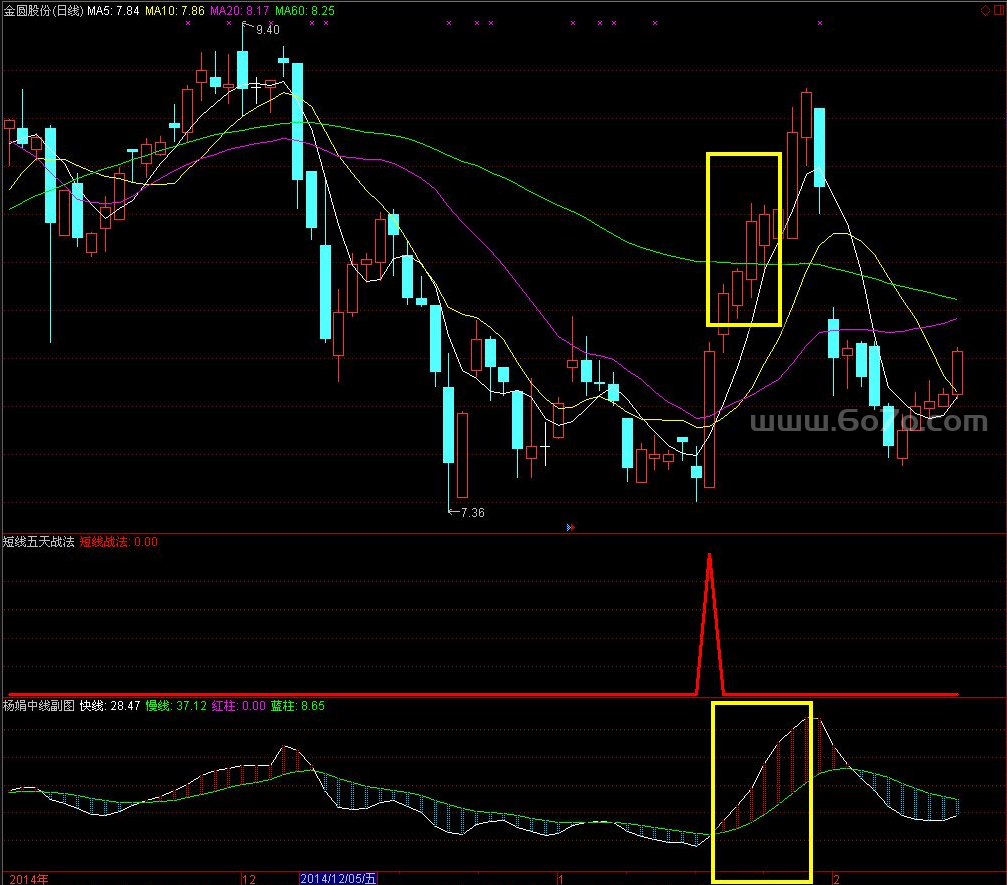Click the small blue-red arrow marker below the main chart

pos(569,525)
